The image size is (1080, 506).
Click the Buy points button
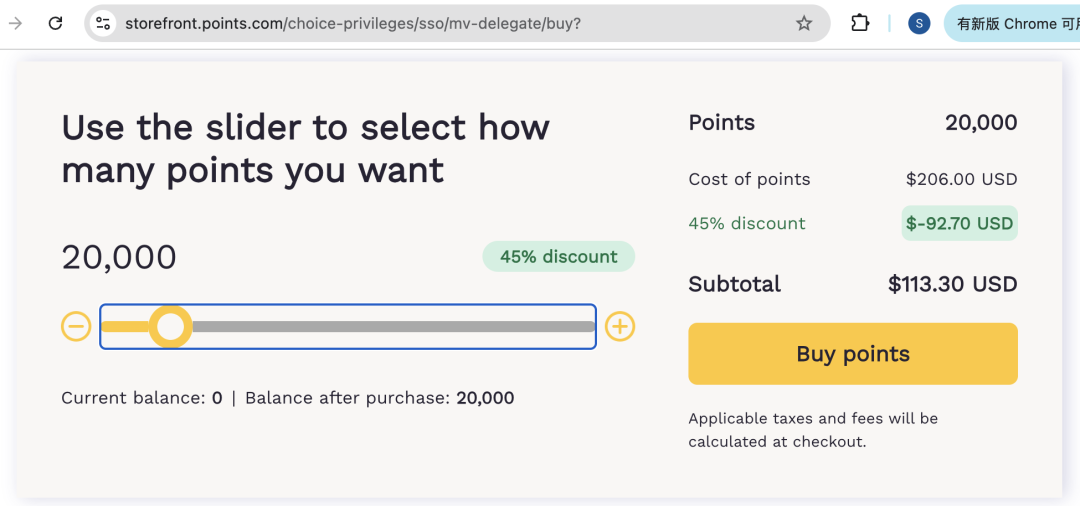pyautogui.click(x=853, y=354)
